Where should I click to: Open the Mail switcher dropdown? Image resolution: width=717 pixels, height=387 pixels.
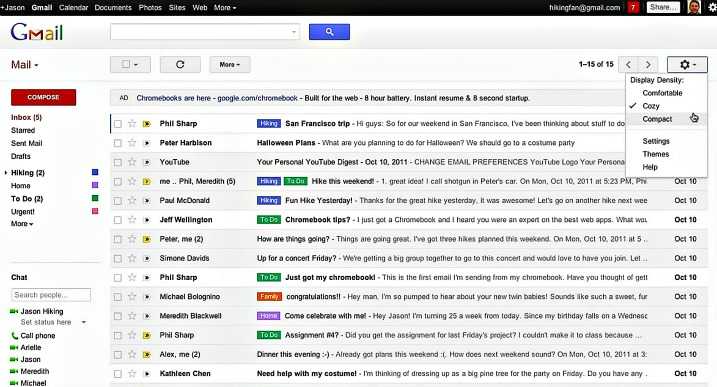25,65
